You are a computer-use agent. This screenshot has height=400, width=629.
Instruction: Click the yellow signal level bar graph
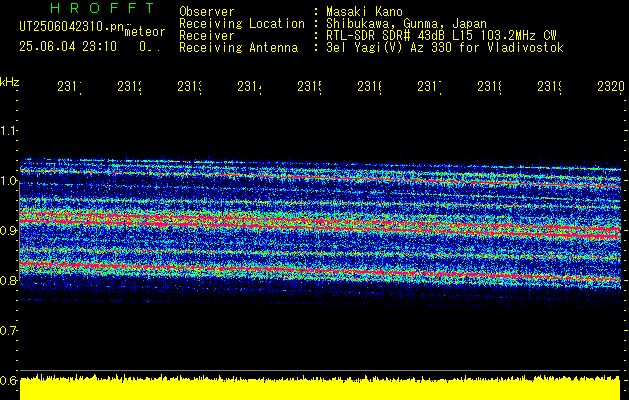click(320, 387)
